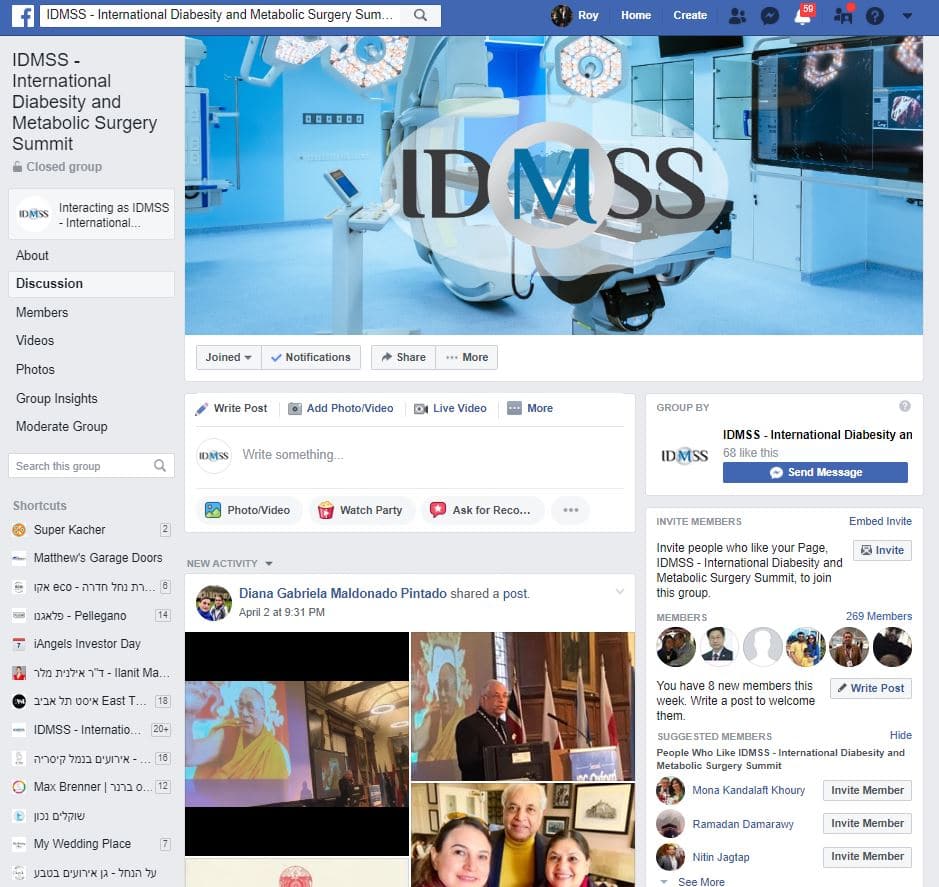This screenshot has width=939, height=887.
Task: Click the Photo/Video composer button
Action: 247,510
